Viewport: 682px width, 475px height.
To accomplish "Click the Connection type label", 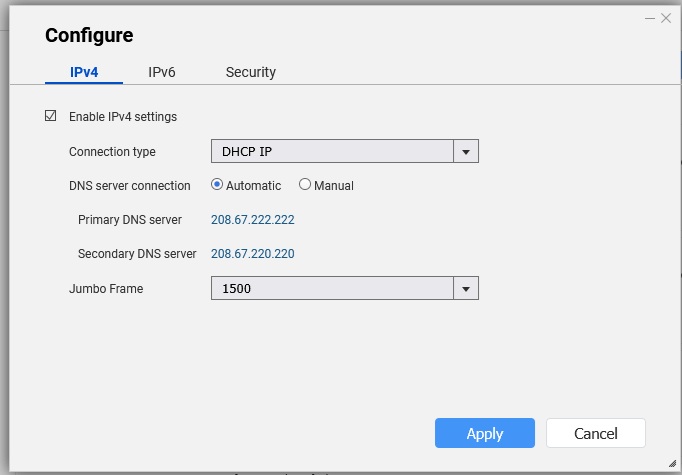I will [112, 152].
